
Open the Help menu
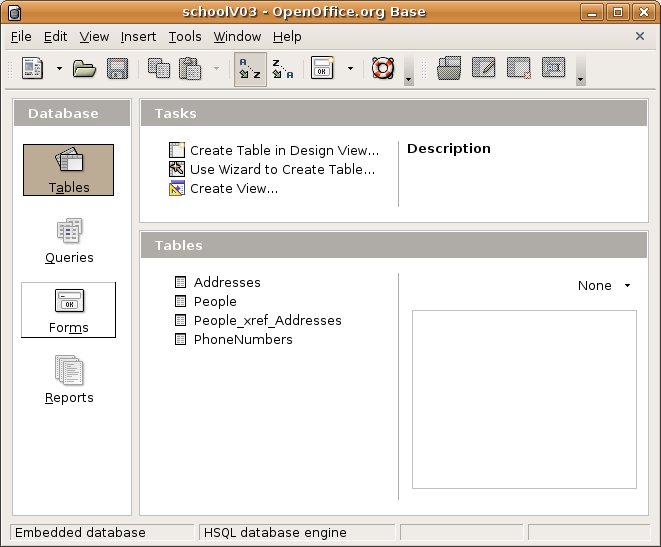(x=287, y=37)
